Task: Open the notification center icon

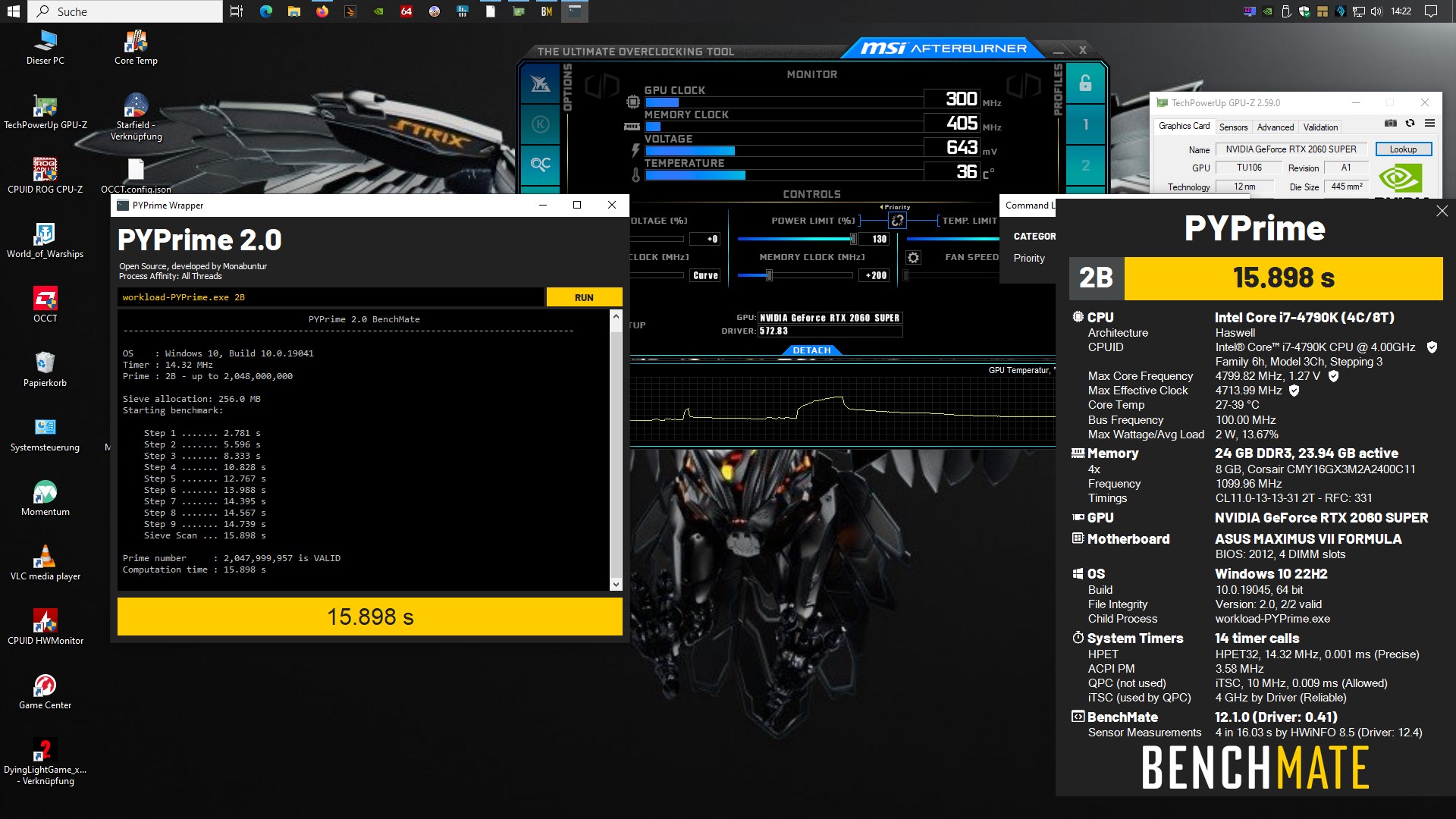Action: click(x=1431, y=11)
